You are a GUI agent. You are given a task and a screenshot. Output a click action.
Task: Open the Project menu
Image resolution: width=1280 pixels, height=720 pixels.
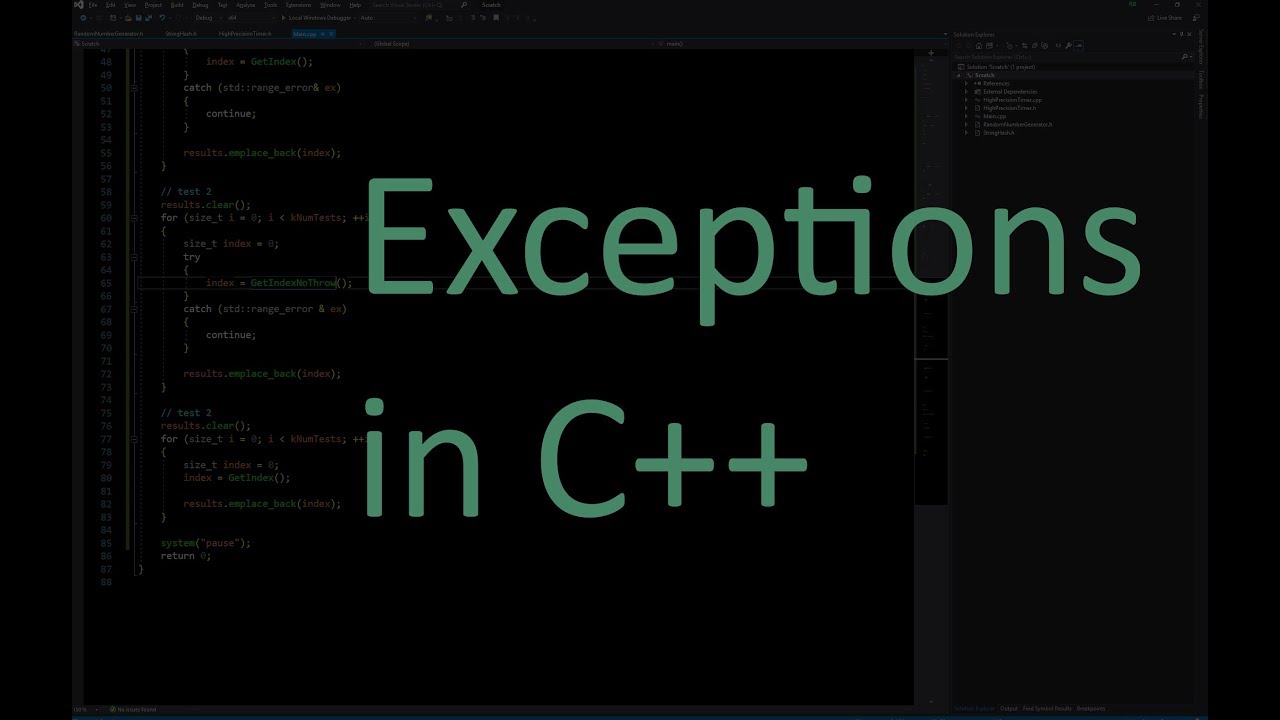[x=153, y=5]
